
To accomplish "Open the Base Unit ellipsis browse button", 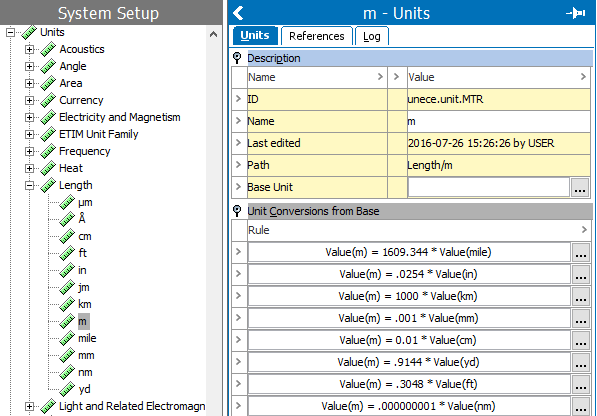I will [x=580, y=187].
